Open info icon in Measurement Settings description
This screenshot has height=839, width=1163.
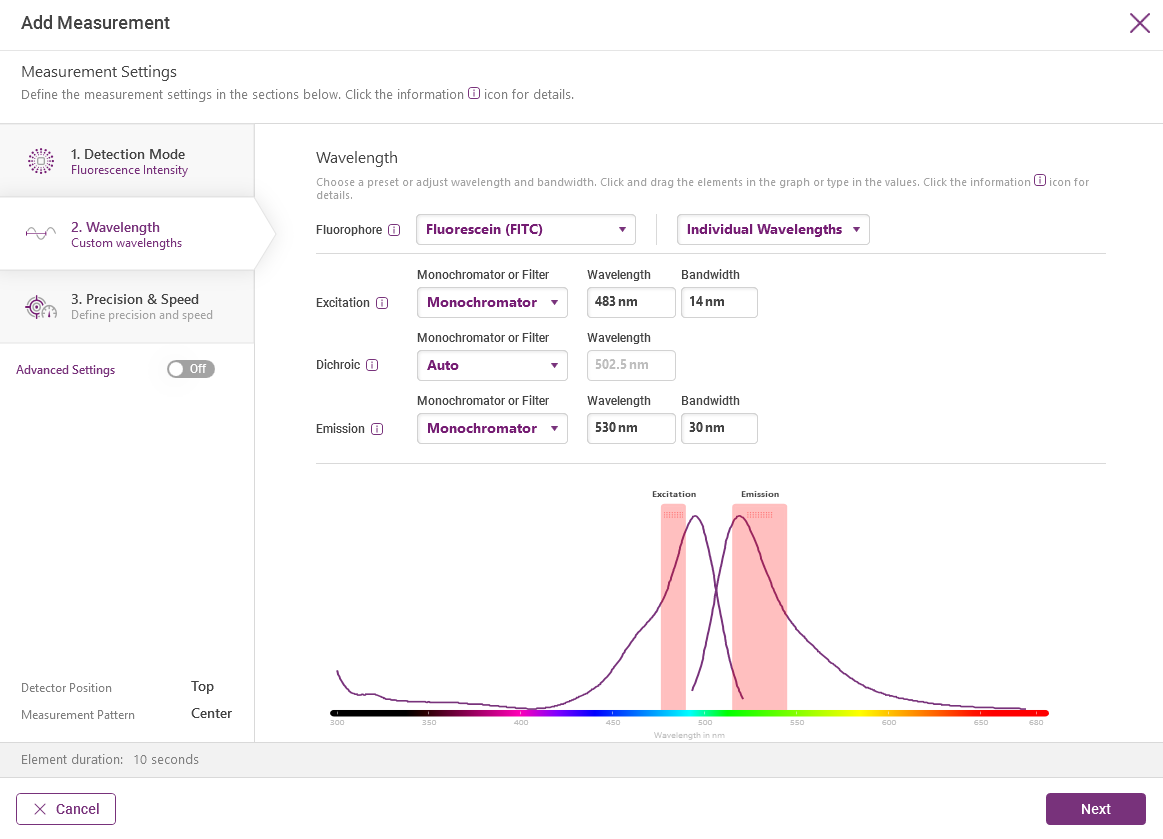(474, 93)
